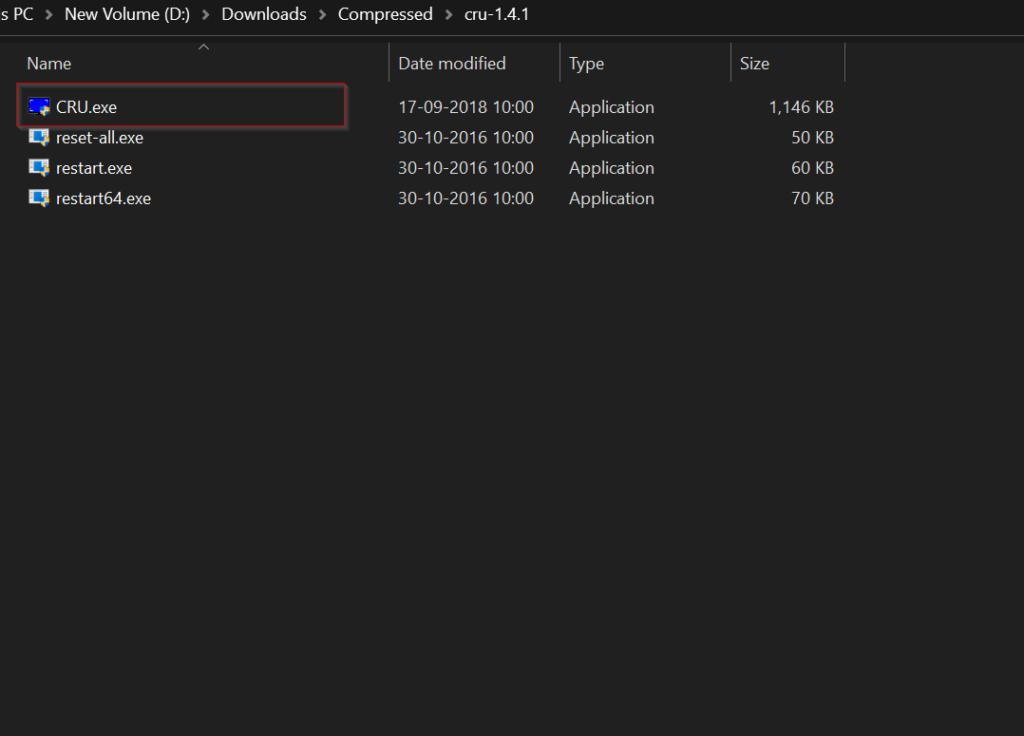Click date modified of restart64.exe row
Viewport: 1024px width, 736px height.
466,199
